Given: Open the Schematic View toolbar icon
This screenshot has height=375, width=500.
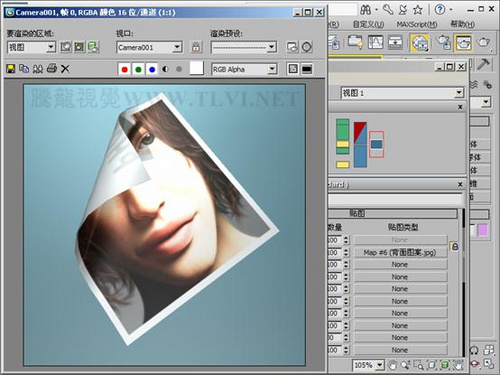Looking at the screenshot, I should click(x=395, y=42).
